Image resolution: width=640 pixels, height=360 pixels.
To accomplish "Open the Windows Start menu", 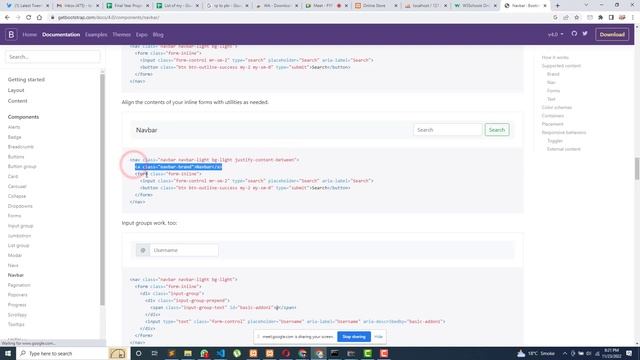I will [x=8, y=353].
